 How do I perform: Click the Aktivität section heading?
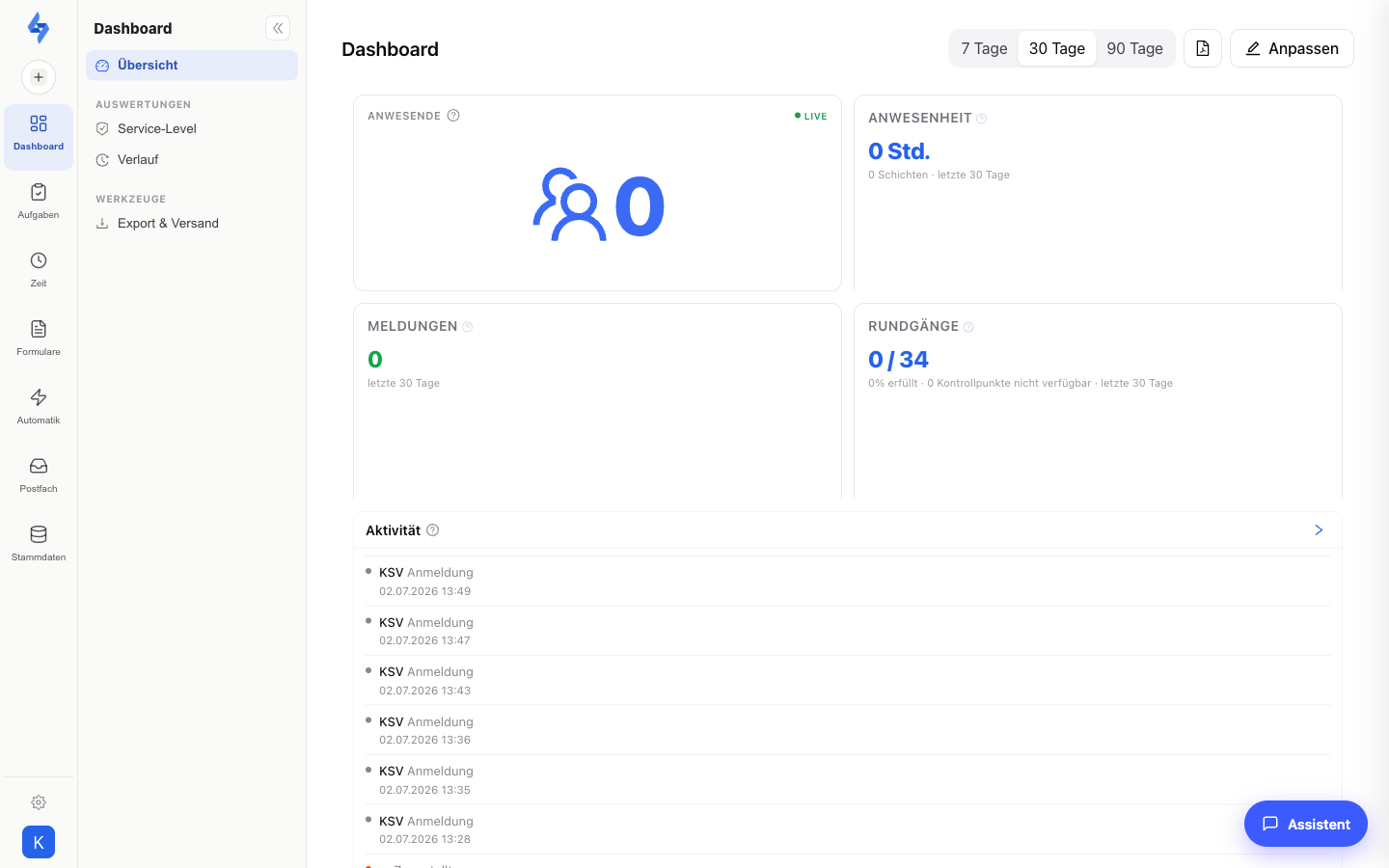point(393,530)
